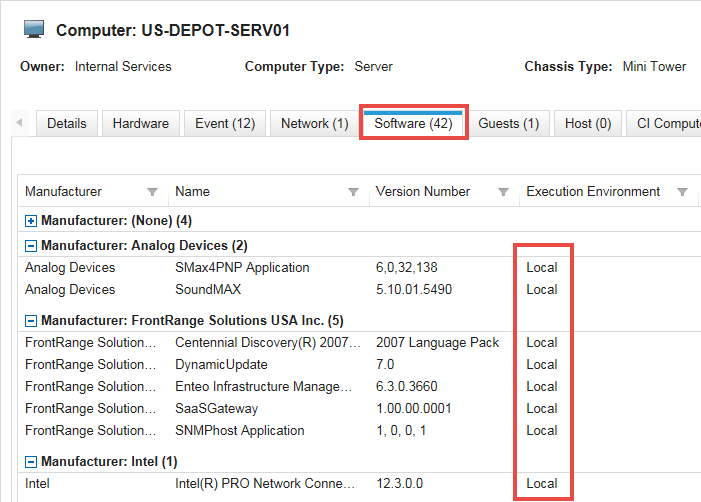Click version 1.00.00.0001 cell
The width and height of the screenshot is (701, 502).
coord(414,409)
